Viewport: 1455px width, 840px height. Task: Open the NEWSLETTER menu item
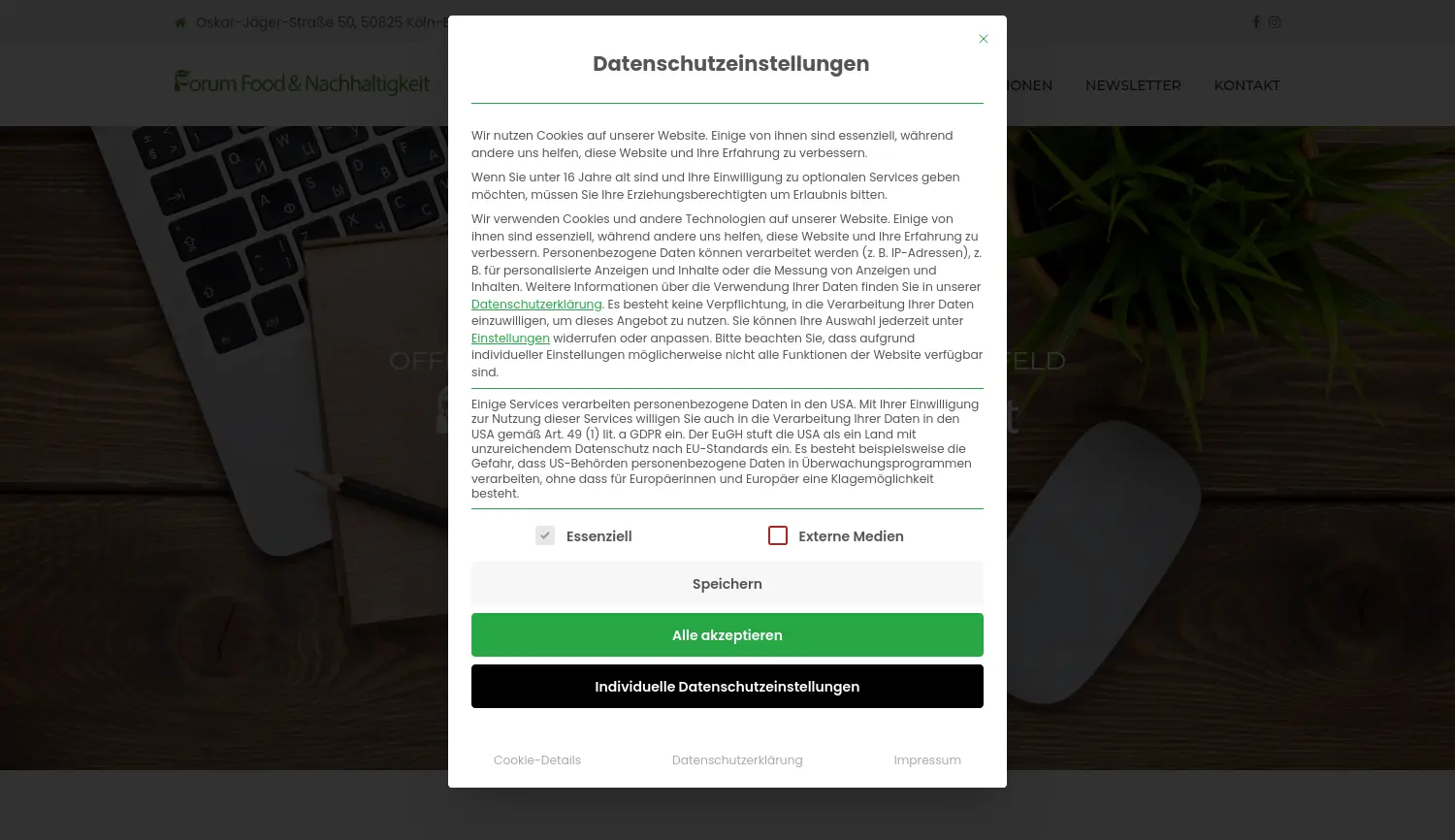[x=1133, y=85]
